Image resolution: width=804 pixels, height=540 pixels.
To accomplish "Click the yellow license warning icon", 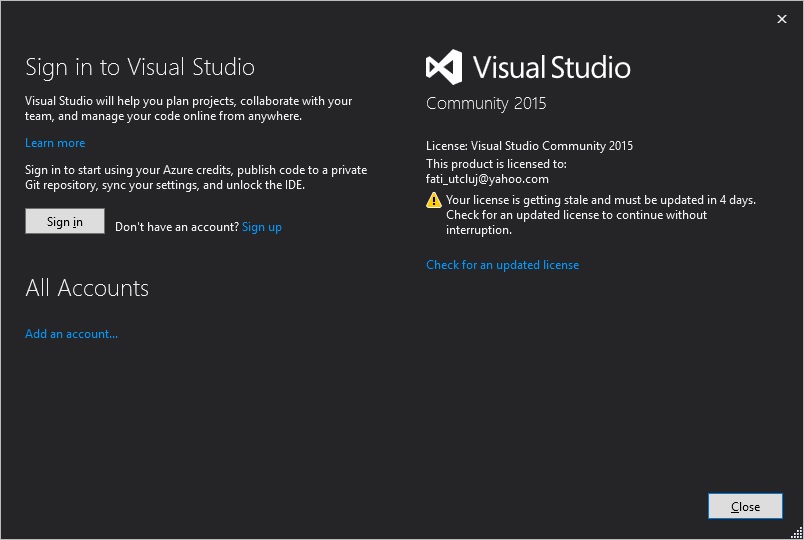I will (x=434, y=200).
